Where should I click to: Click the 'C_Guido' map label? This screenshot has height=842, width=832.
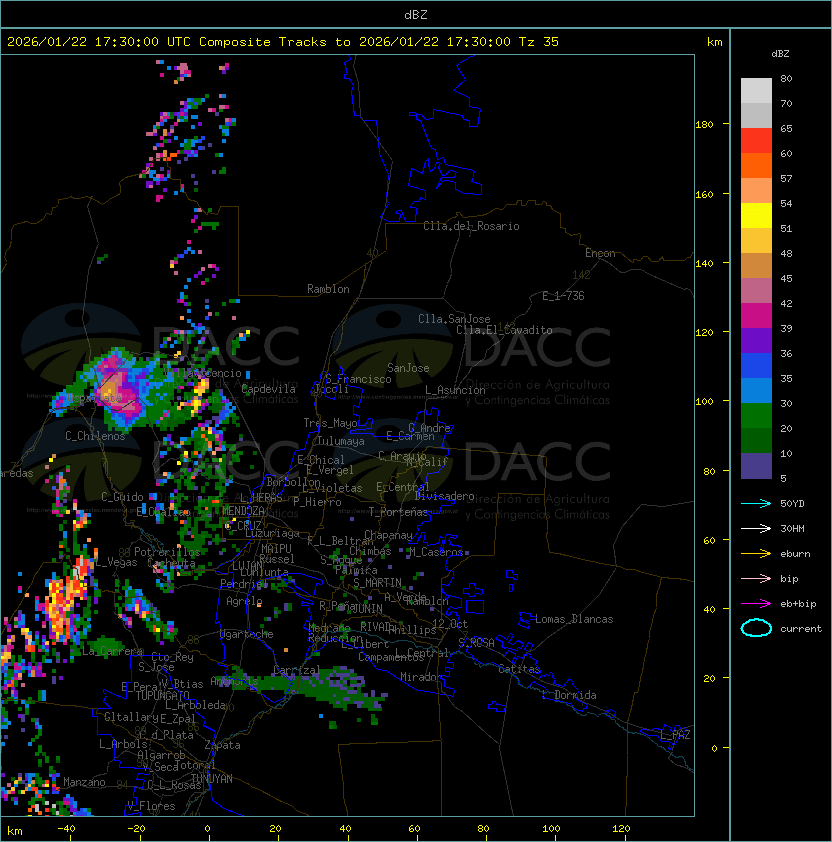point(122,497)
